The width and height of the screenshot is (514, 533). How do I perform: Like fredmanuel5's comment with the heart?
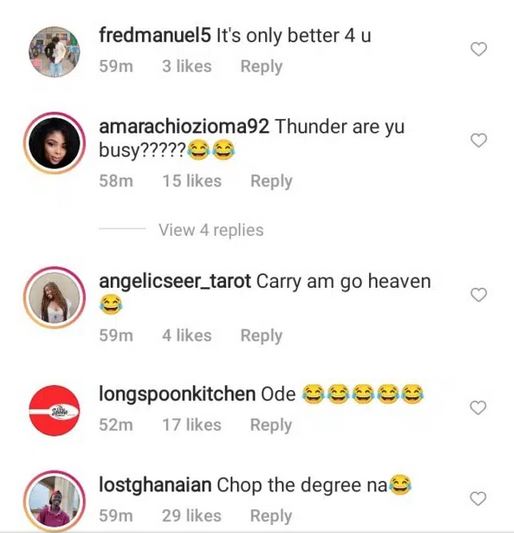479,49
